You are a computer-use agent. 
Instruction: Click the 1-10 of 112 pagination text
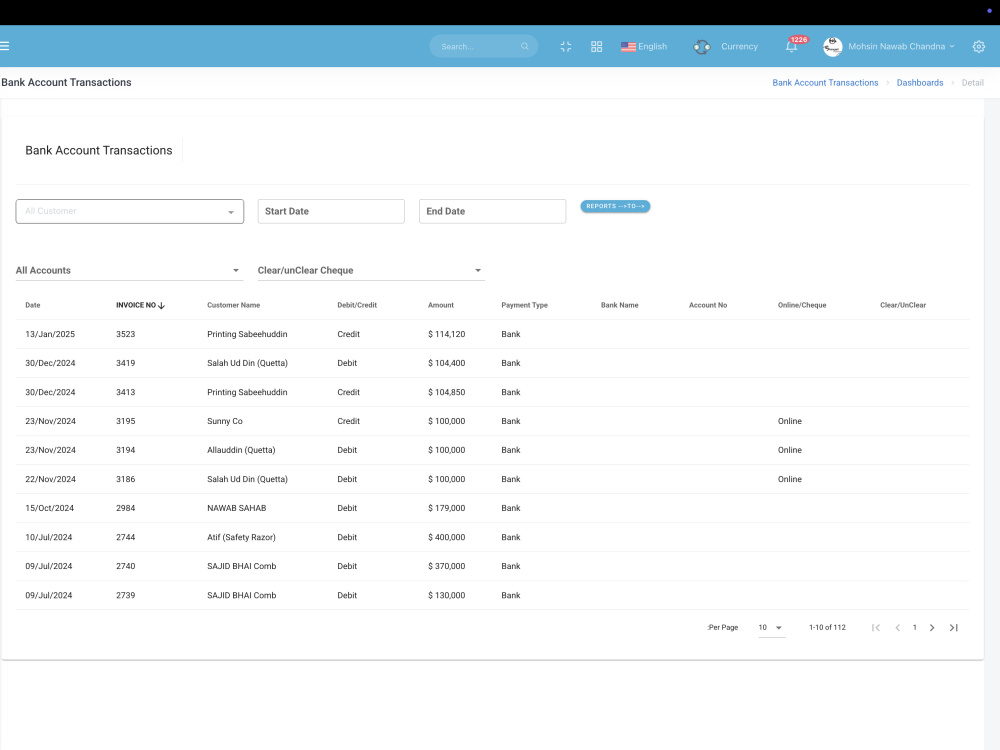click(x=827, y=628)
